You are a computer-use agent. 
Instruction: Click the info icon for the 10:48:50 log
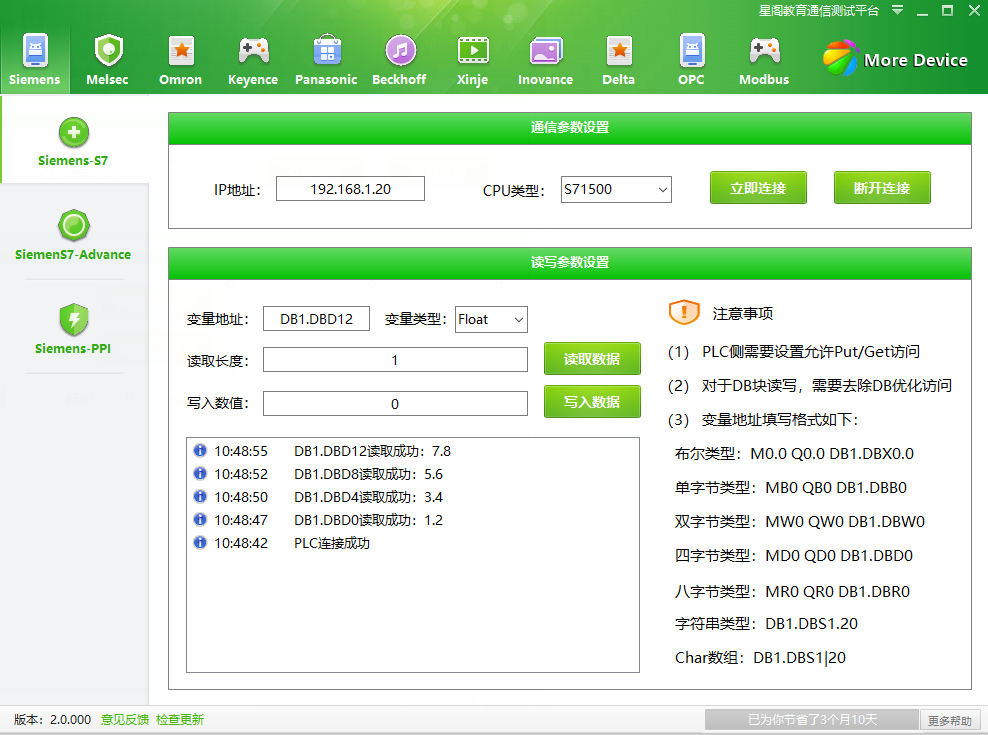pos(200,497)
